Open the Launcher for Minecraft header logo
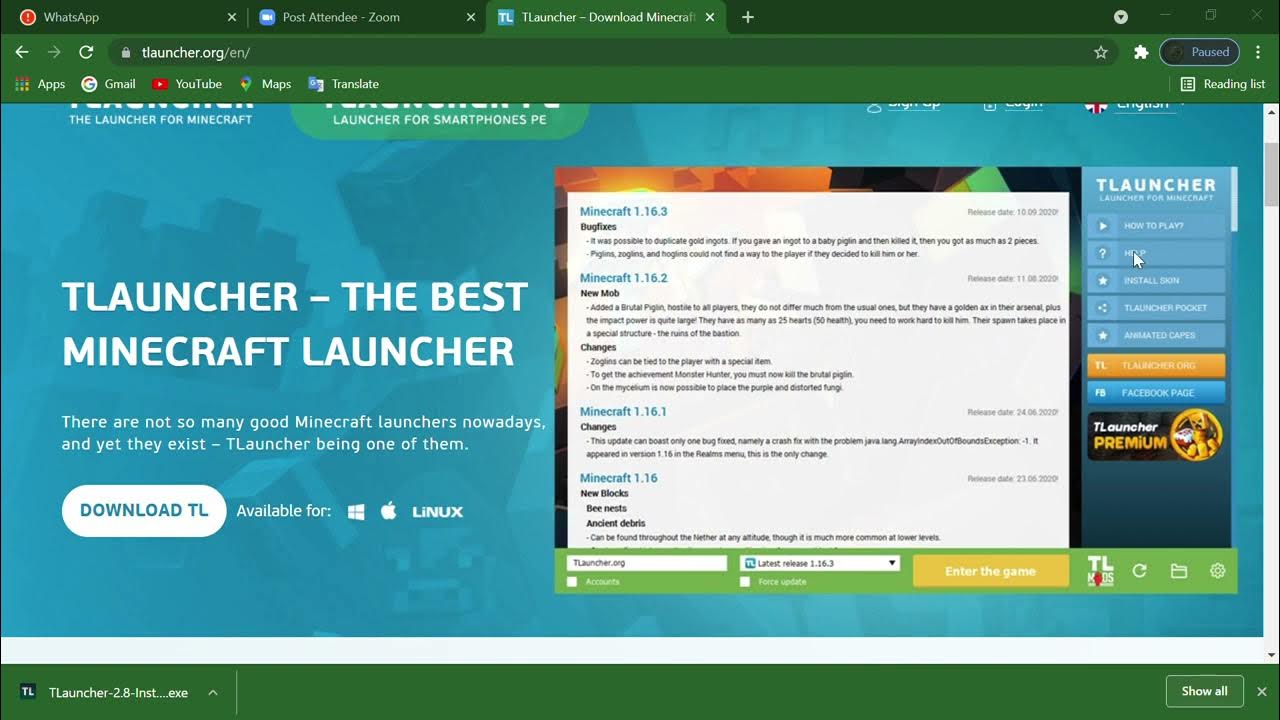 coord(160,113)
